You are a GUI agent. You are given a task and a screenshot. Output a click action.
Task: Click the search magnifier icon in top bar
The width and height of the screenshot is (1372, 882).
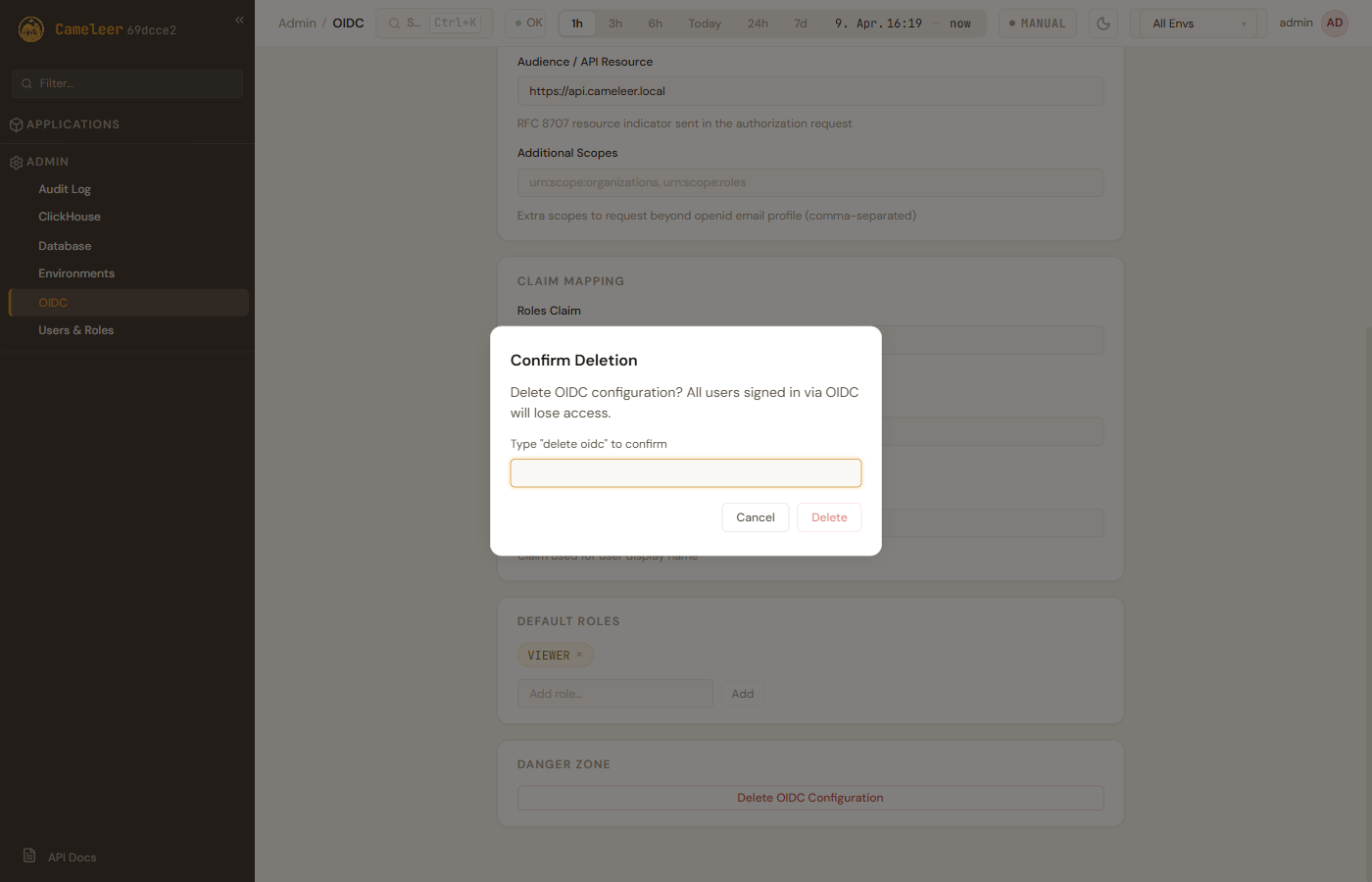(394, 24)
